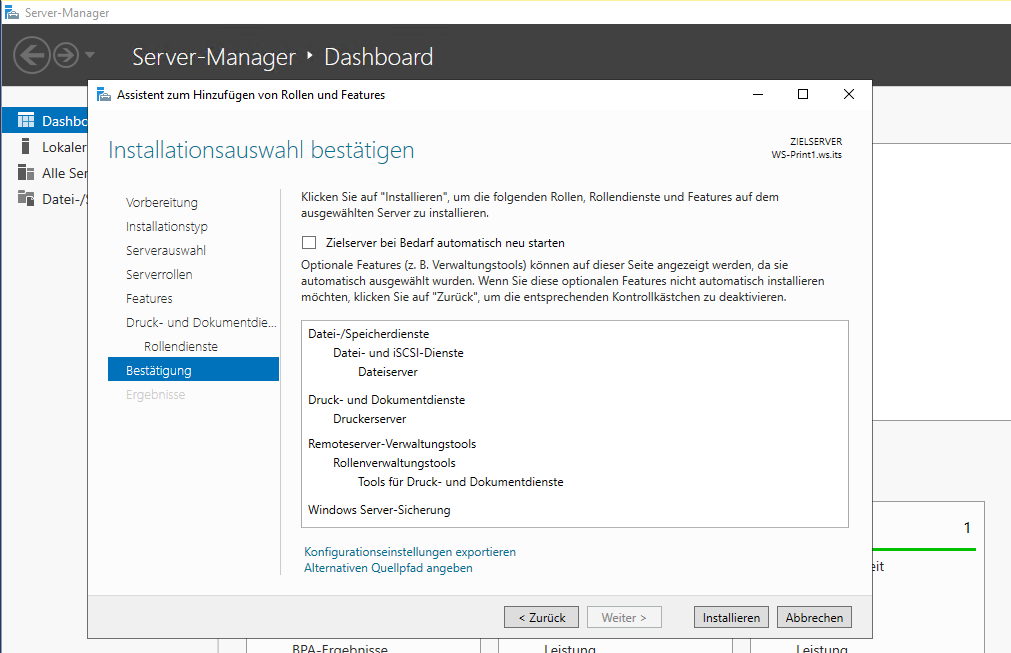Go to the Serverauswahl wizard step
The height and width of the screenshot is (653, 1011).
[x=166, y=250]
